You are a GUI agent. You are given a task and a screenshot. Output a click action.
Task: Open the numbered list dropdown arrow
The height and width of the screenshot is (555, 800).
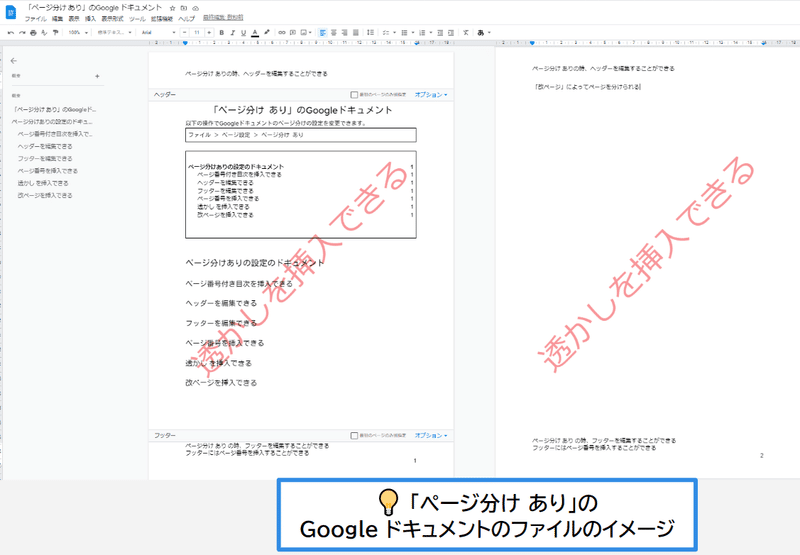coord(431,33)
